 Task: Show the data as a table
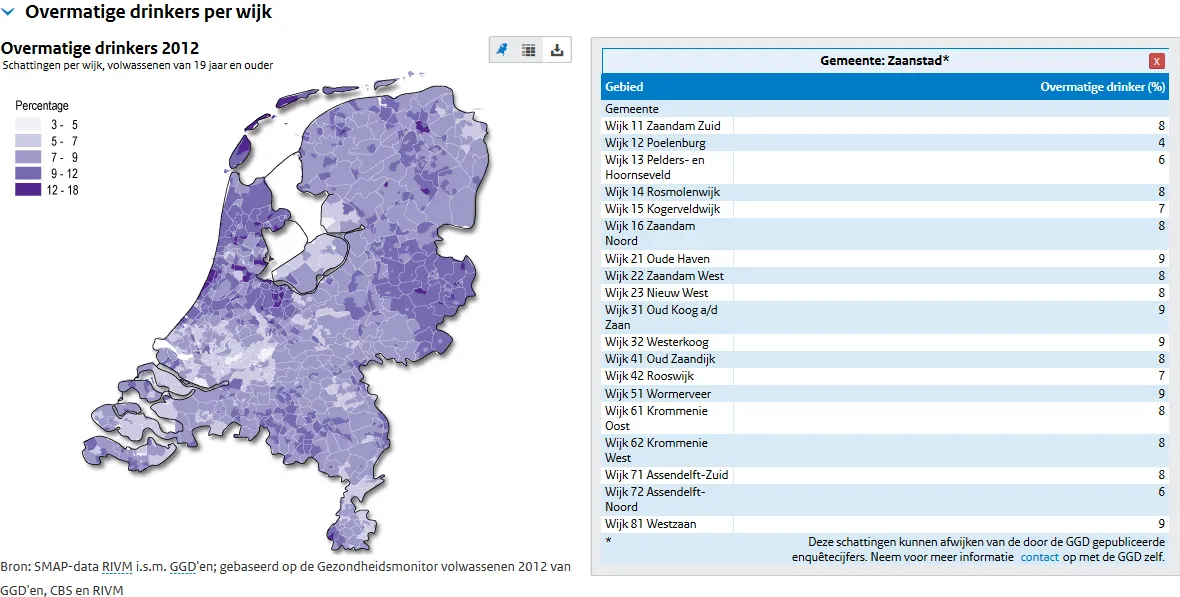[529, 50]
